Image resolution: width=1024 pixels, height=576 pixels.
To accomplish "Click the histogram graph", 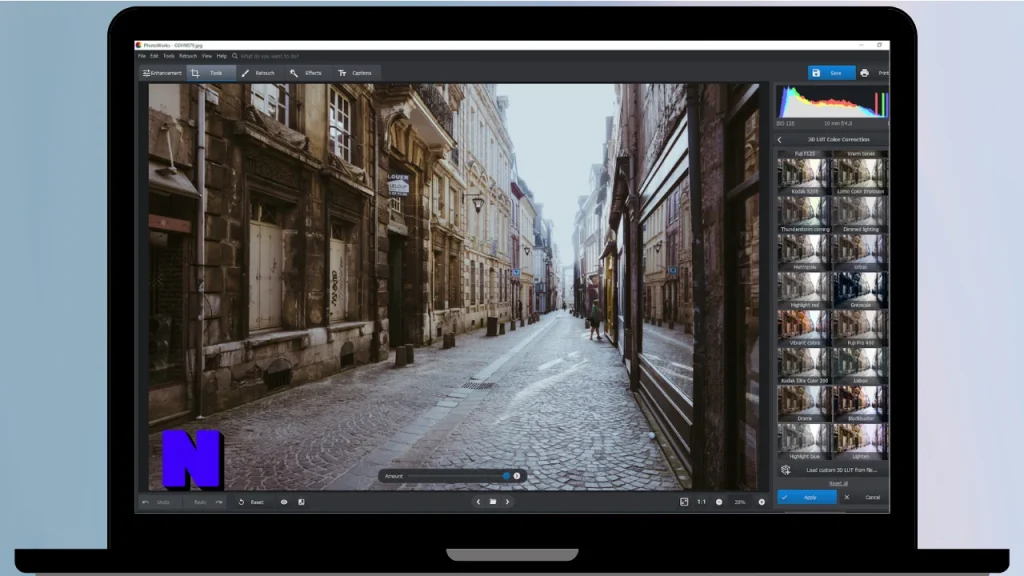I will pos(832,102).
